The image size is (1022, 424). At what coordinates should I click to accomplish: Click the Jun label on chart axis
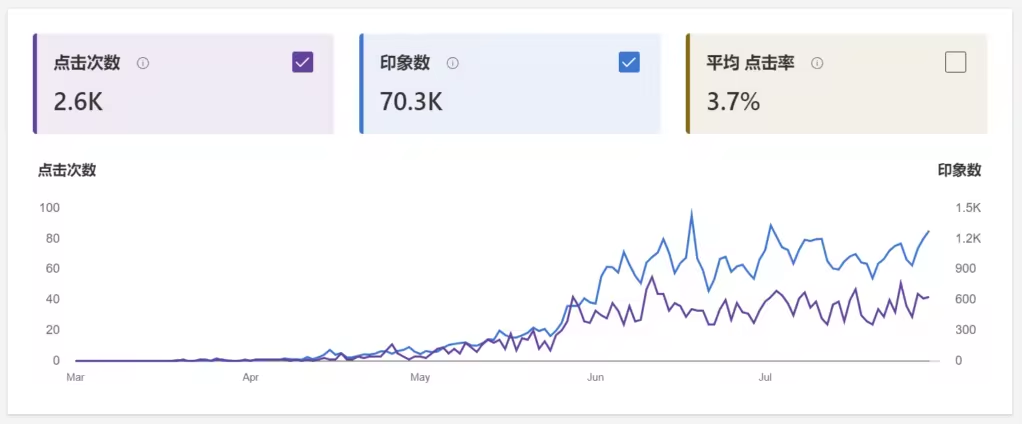pyautogui.click(x=596, y=377)
